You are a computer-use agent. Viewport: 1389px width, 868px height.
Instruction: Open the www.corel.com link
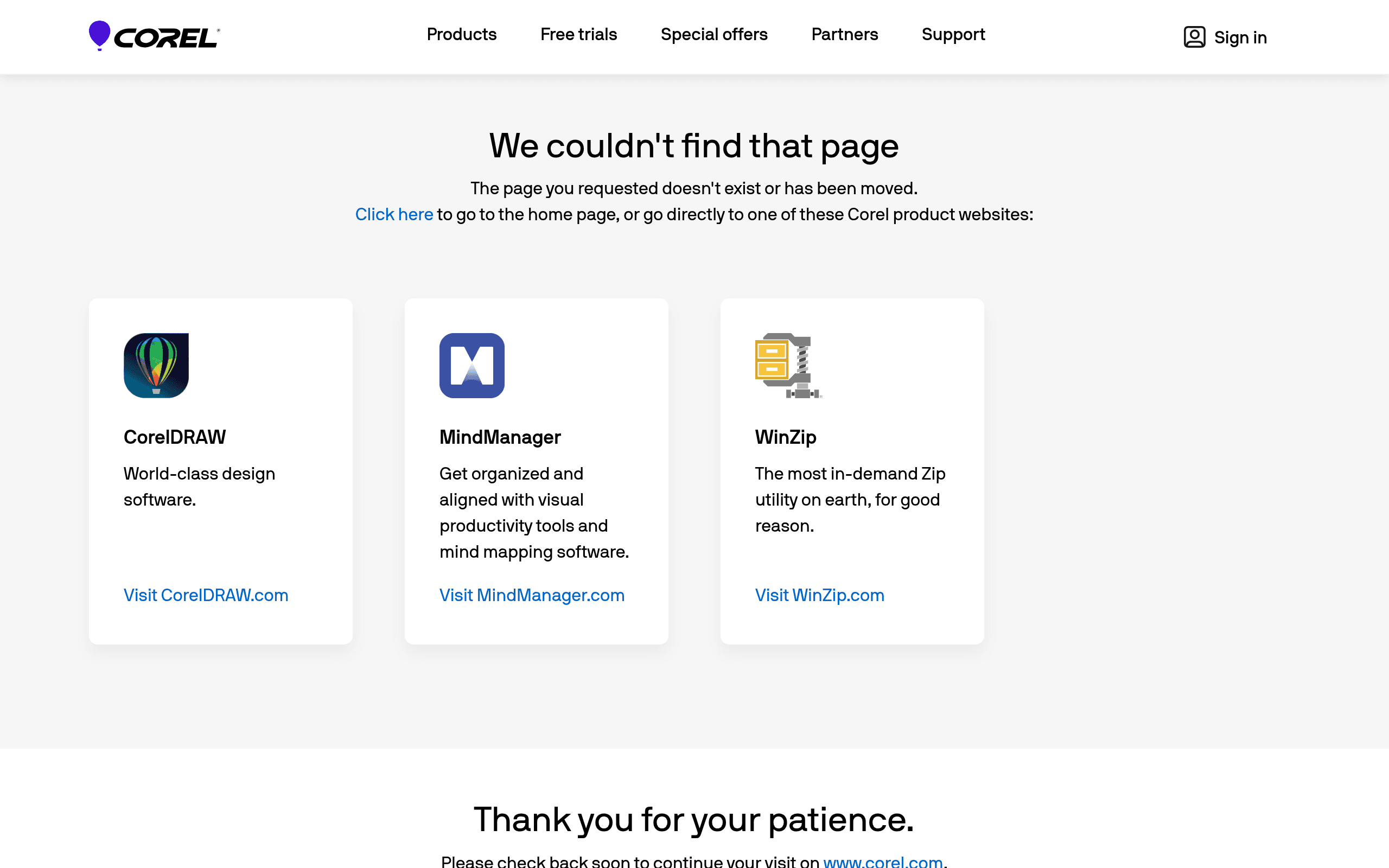tap(883, 861)
